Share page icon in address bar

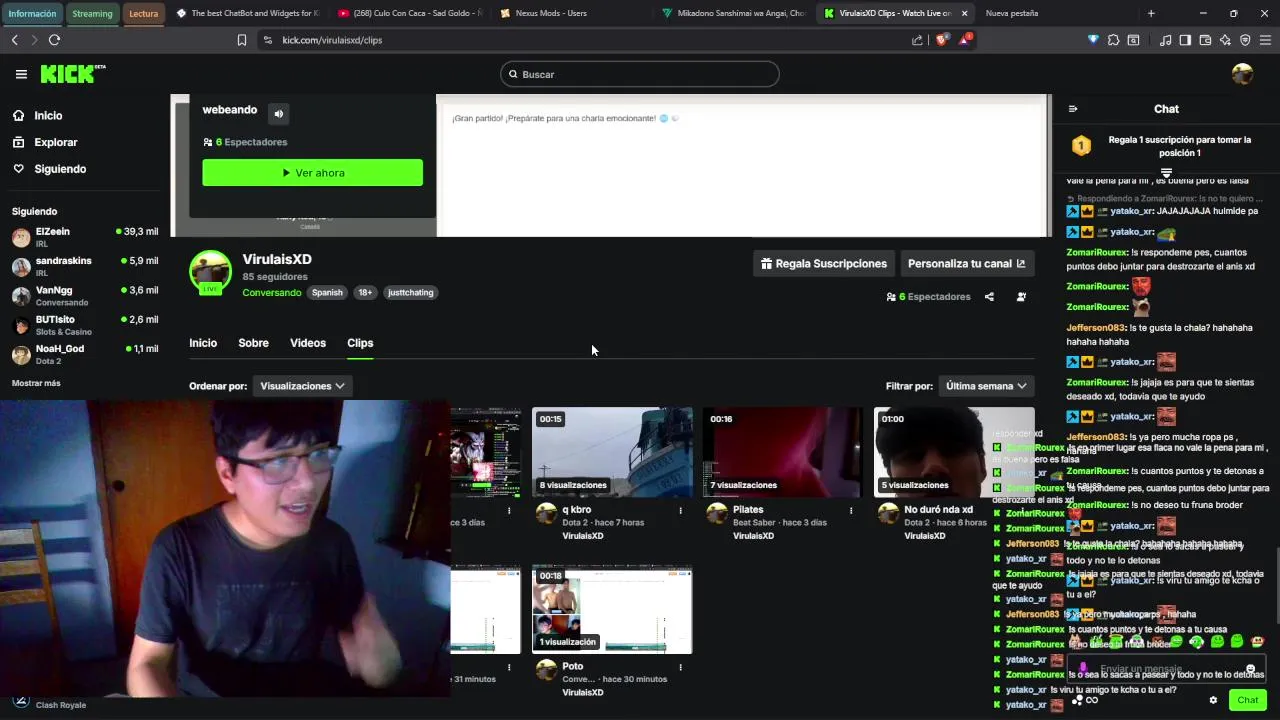click(x=917, y=40)
